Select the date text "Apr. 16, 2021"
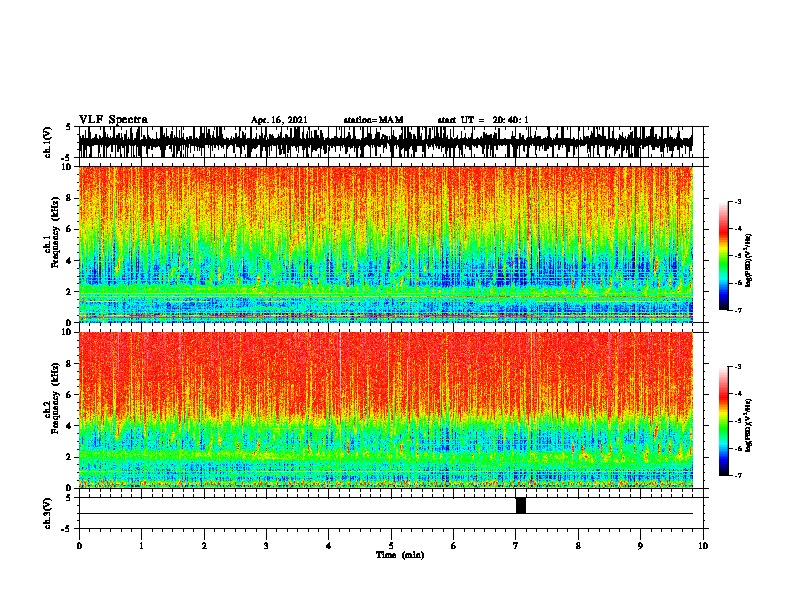Image resolution: width=792 pixels, height=612 pixels. [279, 120]
